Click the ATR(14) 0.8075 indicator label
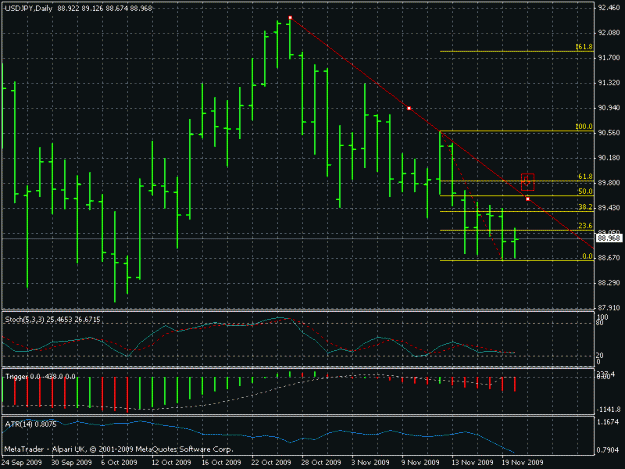 click(x=30, y=425)
